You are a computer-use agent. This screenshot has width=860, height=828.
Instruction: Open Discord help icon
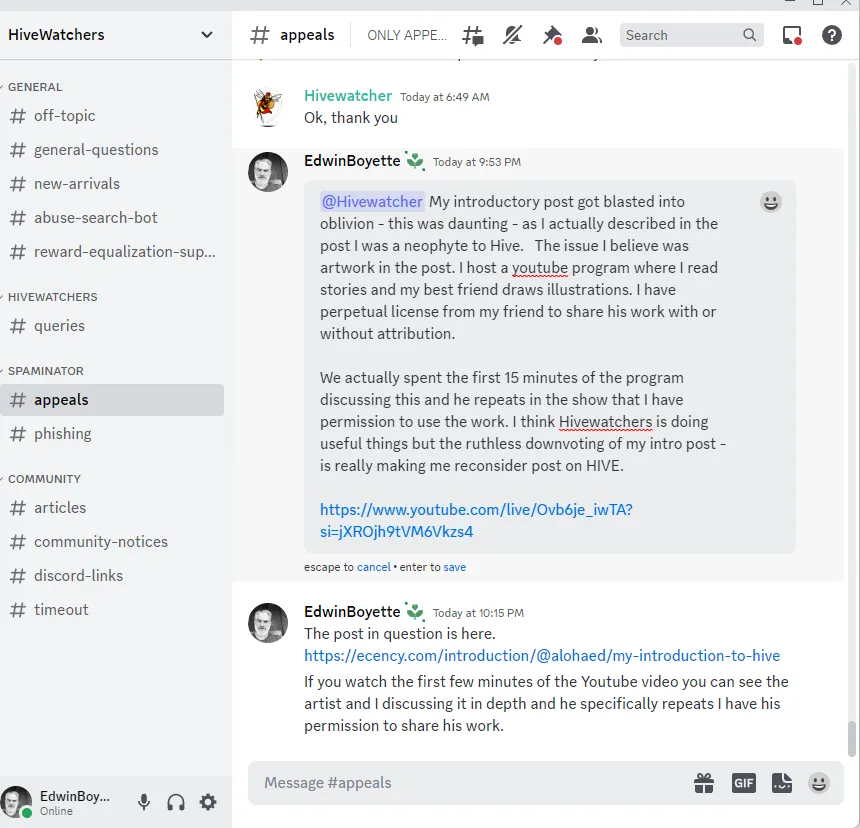831,35
